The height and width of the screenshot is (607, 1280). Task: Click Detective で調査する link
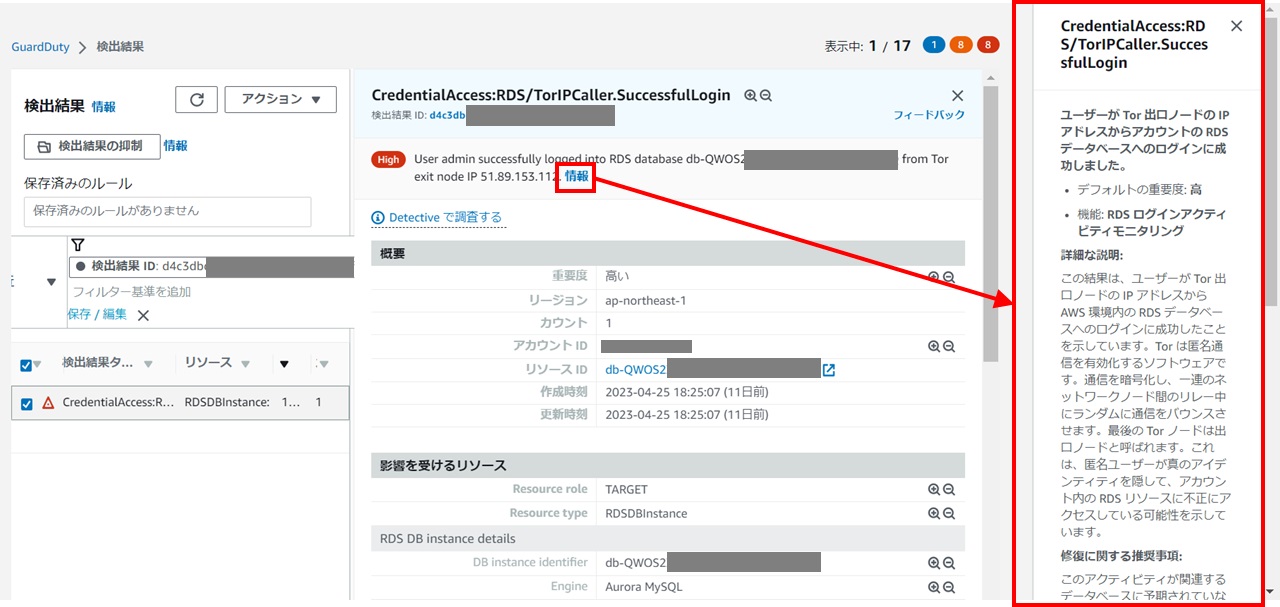437,217
